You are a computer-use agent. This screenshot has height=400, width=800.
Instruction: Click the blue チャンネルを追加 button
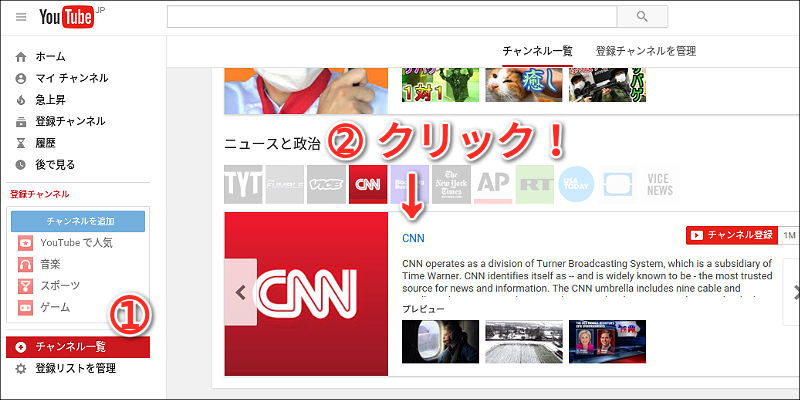click(78, 221)
